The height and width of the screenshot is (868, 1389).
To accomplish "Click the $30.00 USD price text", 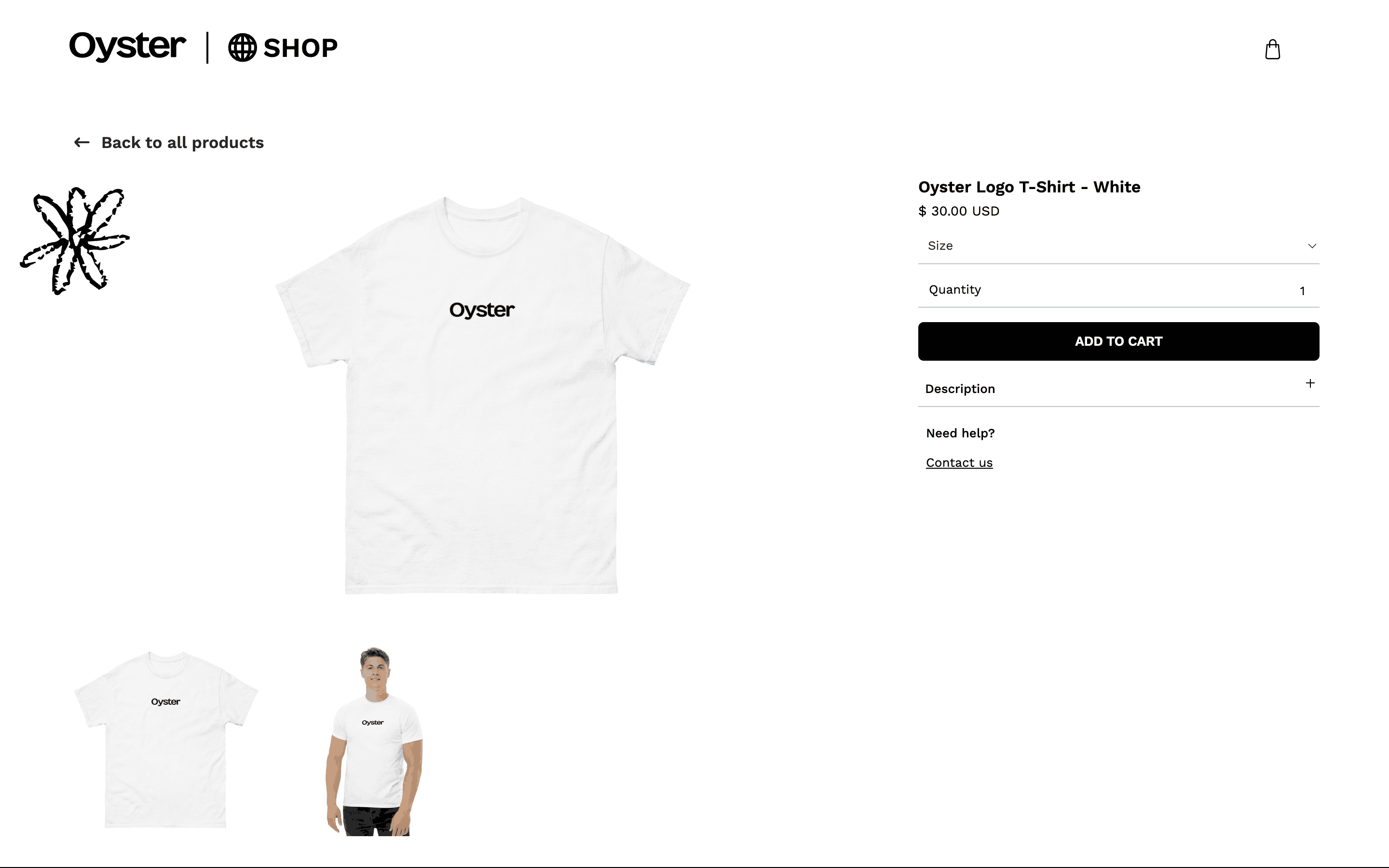I will click(x=958, y=211).
